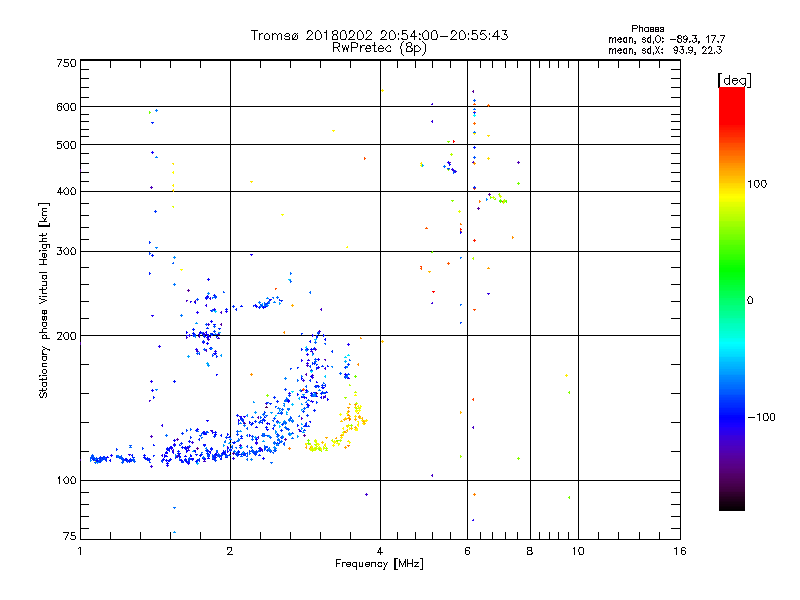The height and width of the screenshot is (600, 800).
Task: Click the mean, sd,X statistics line
Action: (x=665, y=50)
